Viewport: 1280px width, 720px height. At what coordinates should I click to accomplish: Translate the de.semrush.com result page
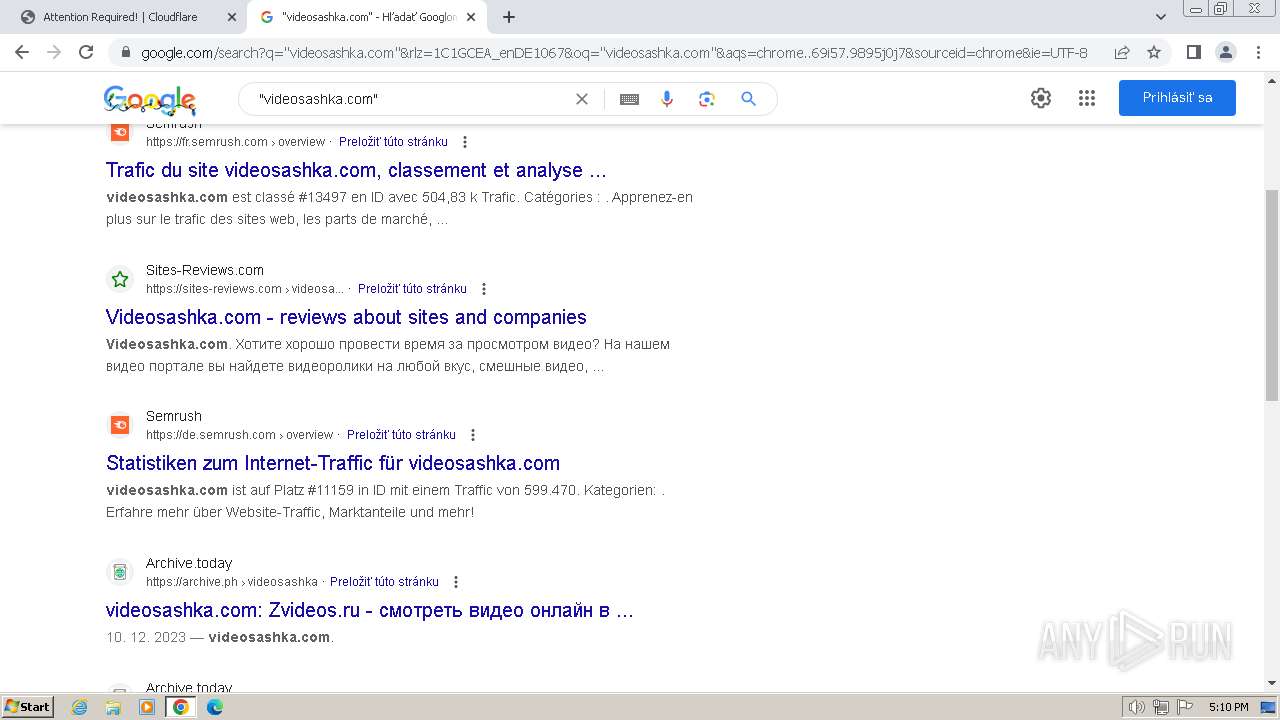[401, 435]
